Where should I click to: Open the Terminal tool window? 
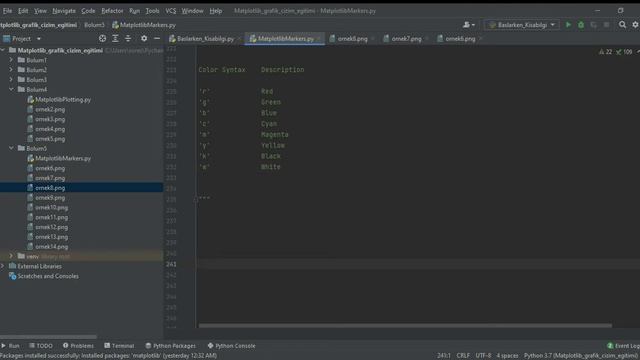pos(119,346)
